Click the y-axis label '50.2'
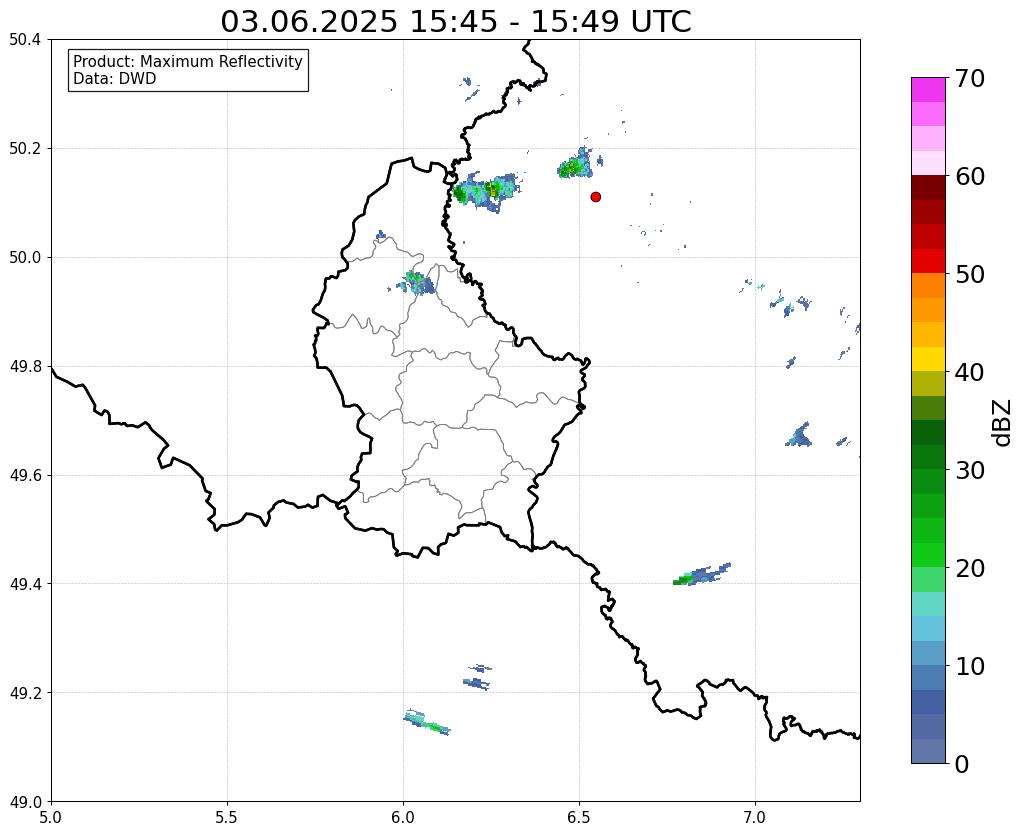Image resolution: width=1023 pixels, height=834 pixels. [x=25, y=148]
